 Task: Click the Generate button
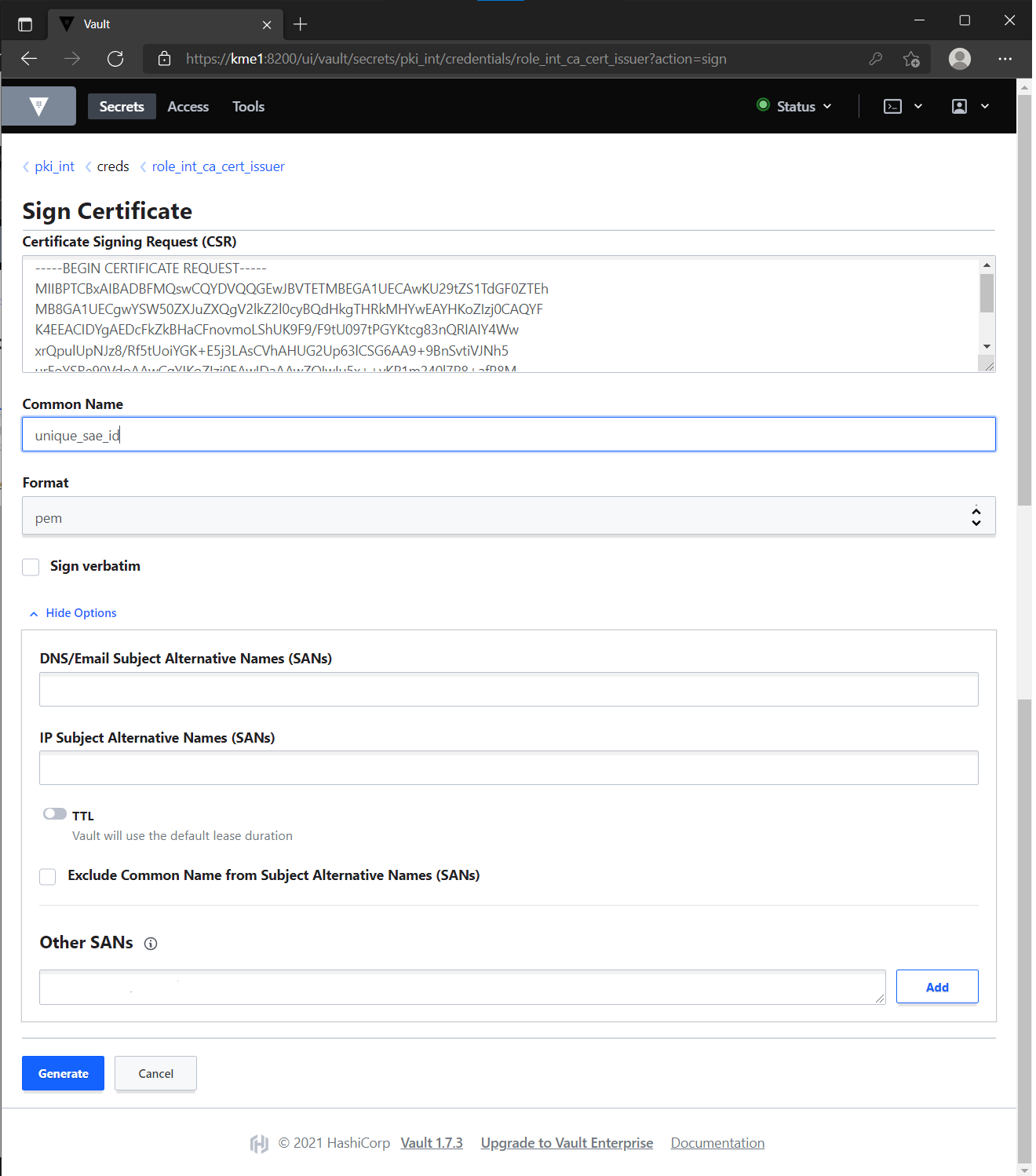(63, 1073)
